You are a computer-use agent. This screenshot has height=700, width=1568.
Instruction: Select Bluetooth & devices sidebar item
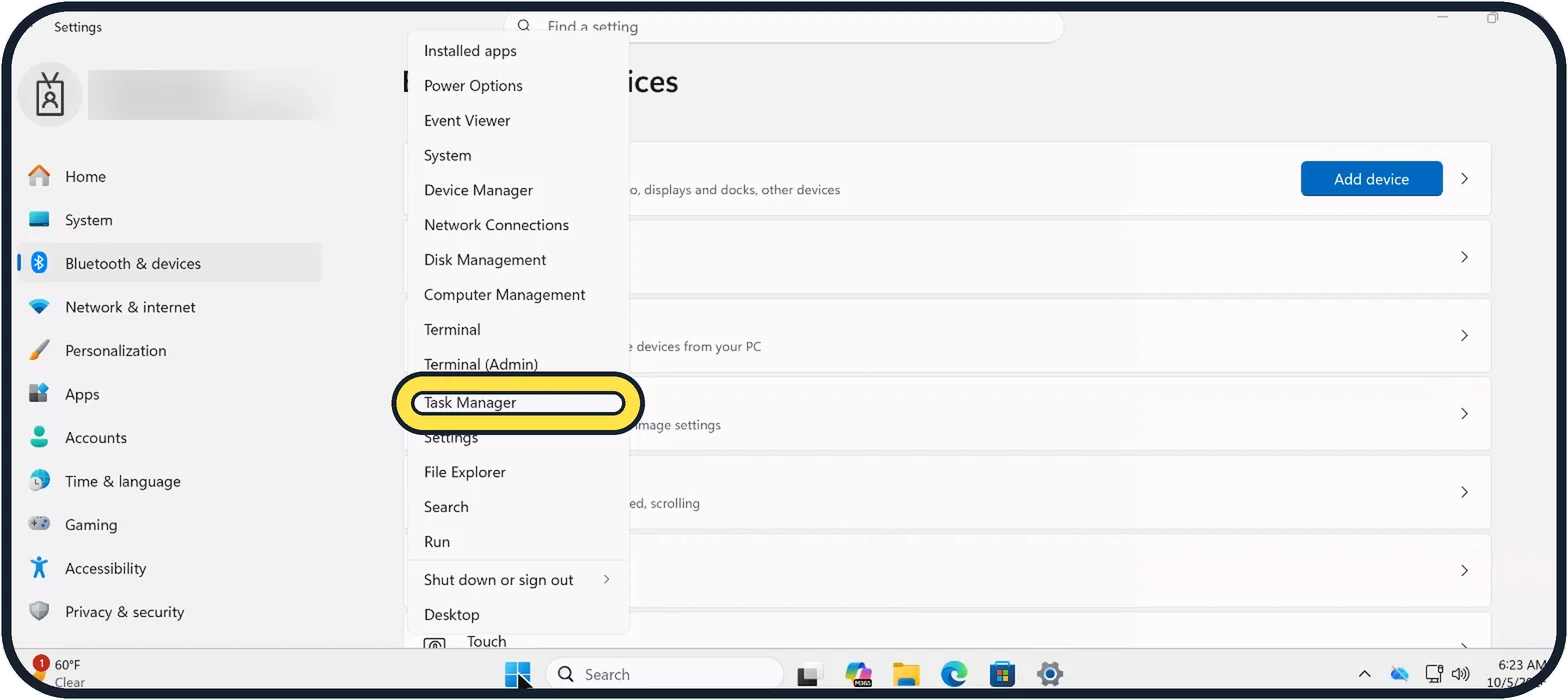pyautogui.click(x=169, y=263)
